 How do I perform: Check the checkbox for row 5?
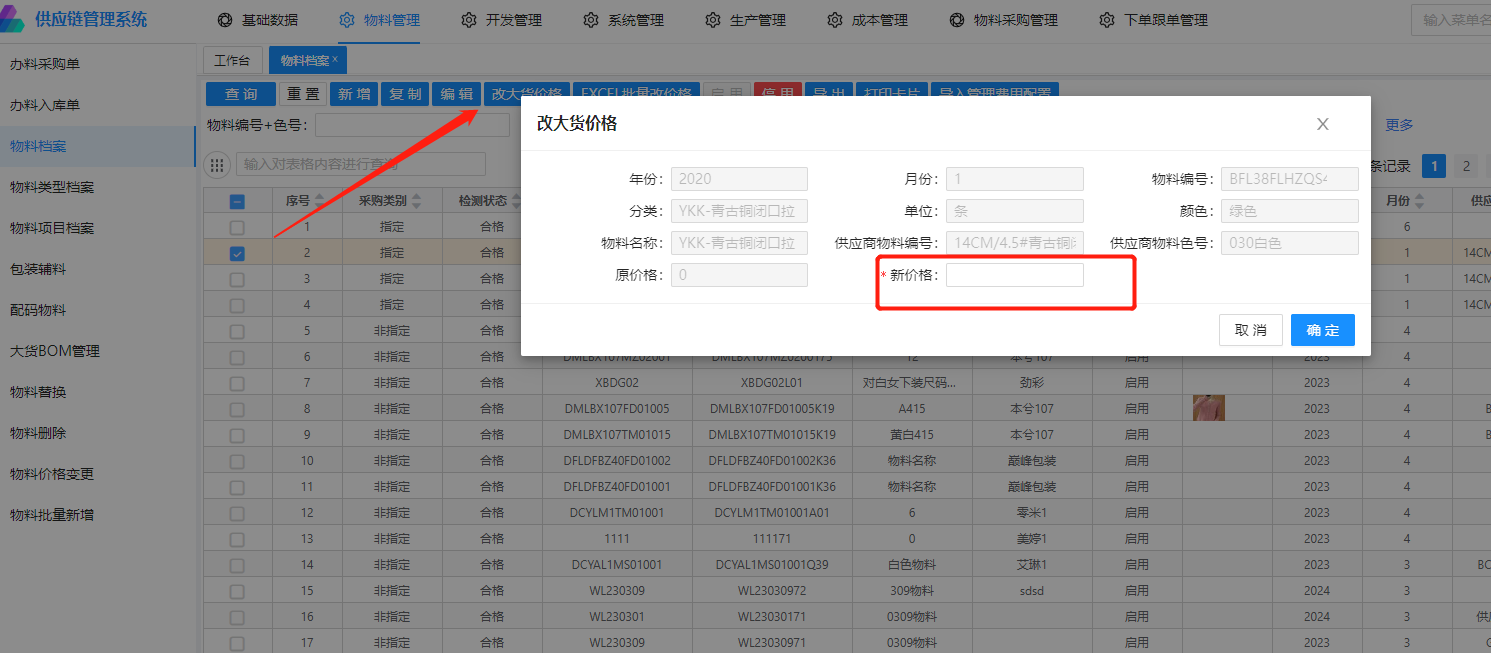tap(237, 331)
